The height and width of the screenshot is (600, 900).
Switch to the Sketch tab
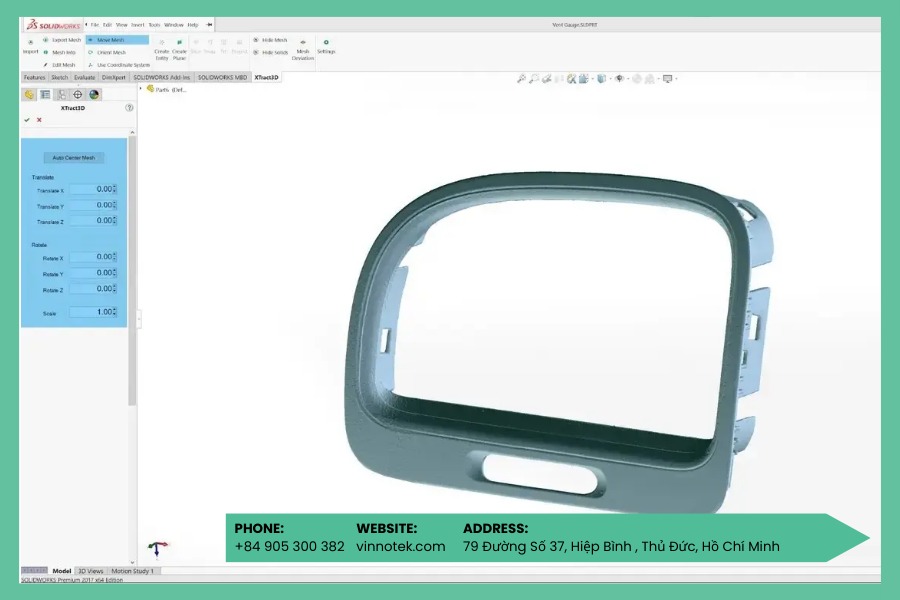pyautogui.click(x=60, y=77)
